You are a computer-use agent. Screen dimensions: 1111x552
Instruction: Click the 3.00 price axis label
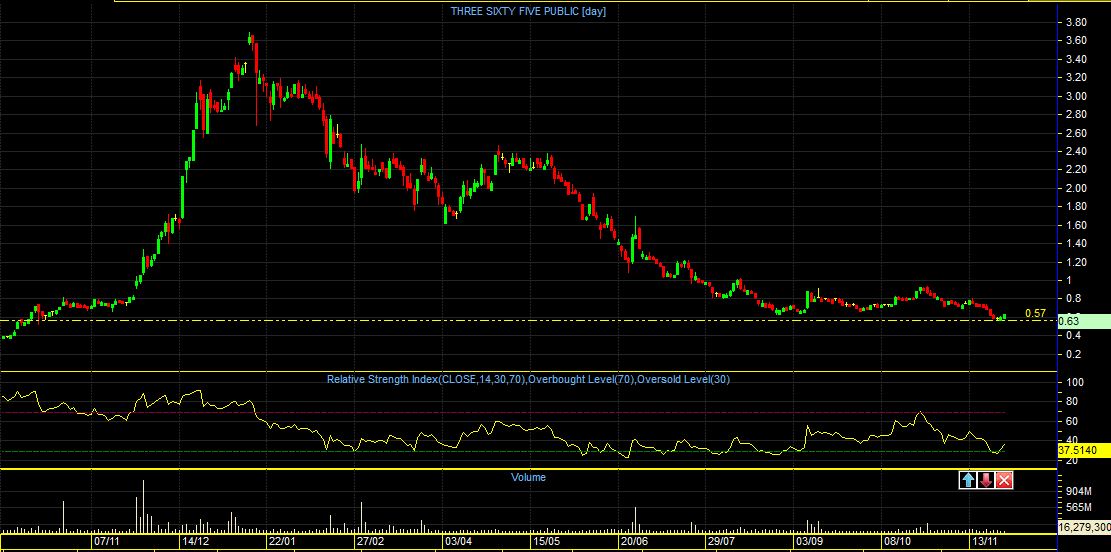pos(1076,96)
